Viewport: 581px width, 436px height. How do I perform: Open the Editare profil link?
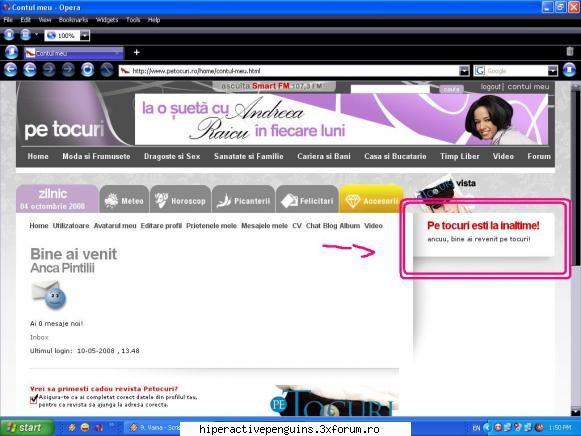coord(161,226)
